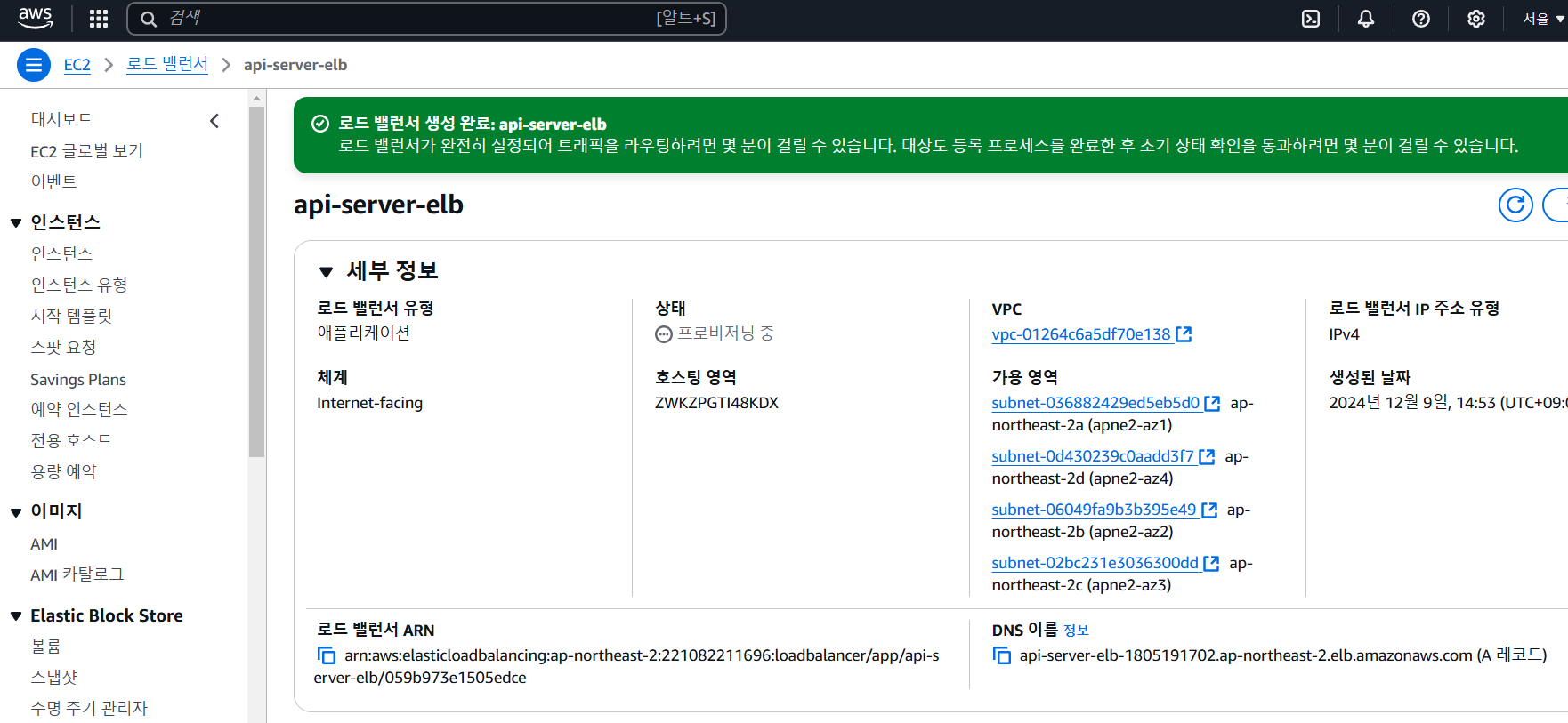Click the sidebar vertical scrollbar
This screenshot has width=1568, height=723.
point(257,281)
